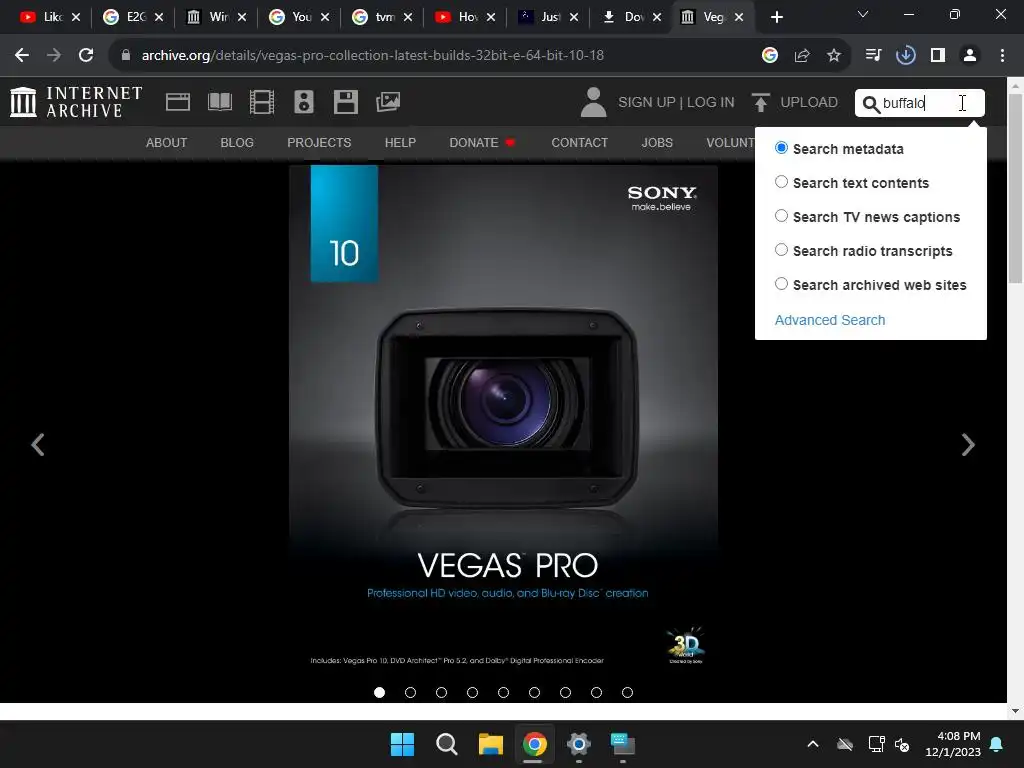
Task: Select Search metadata radio button
Action: (781, 148)
